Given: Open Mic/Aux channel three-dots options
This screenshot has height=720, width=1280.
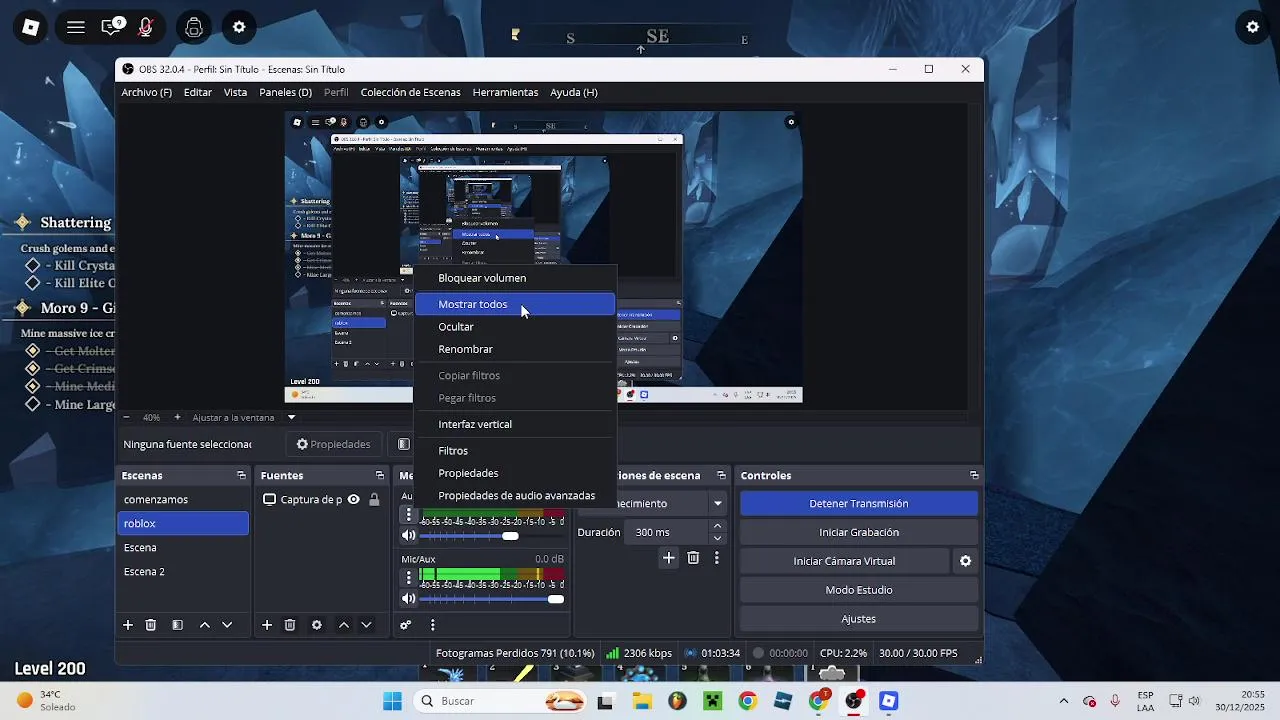Looking at the screenshot, I should pos(408,577).
